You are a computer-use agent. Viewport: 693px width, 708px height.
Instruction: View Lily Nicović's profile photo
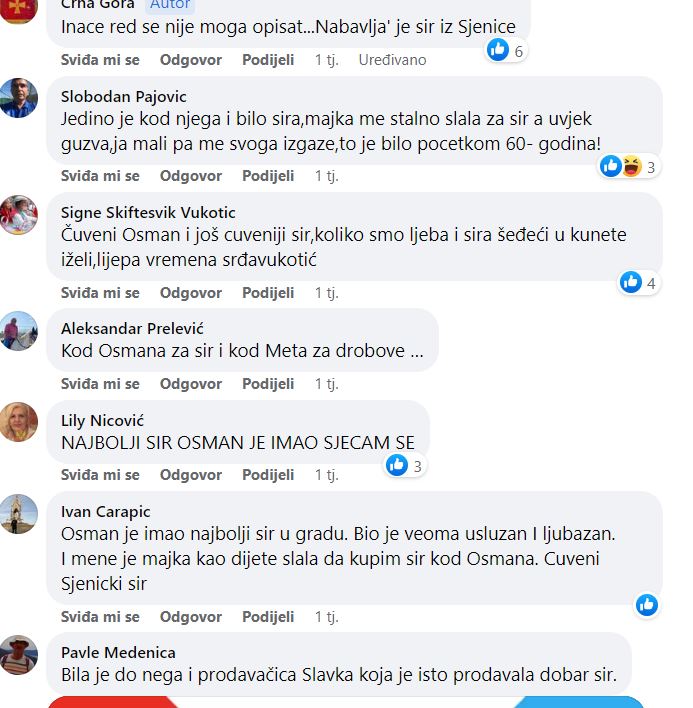click(x=19, y=422)
